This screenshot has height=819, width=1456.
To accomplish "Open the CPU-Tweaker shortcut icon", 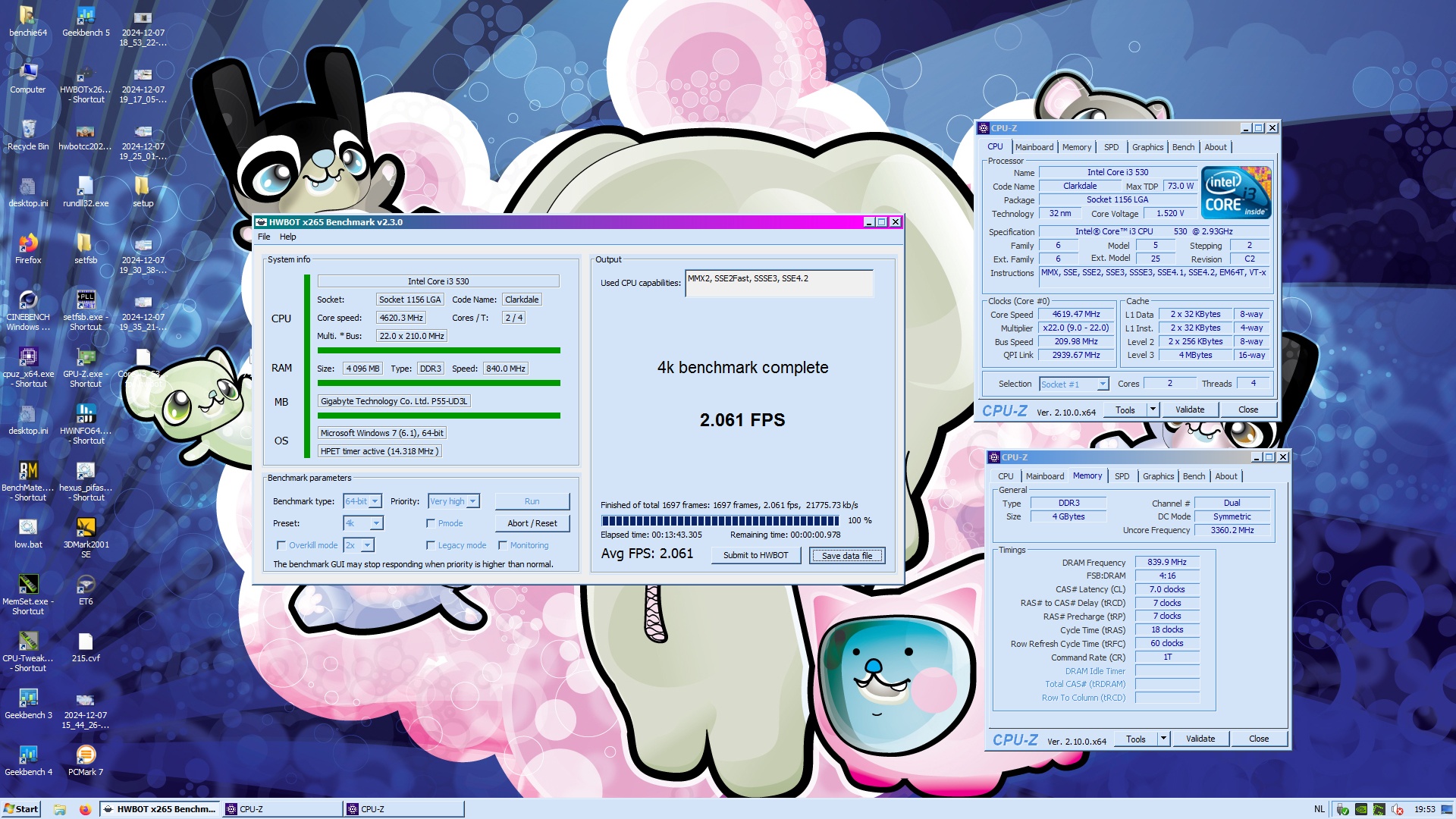I will click(x=28, y=651).
